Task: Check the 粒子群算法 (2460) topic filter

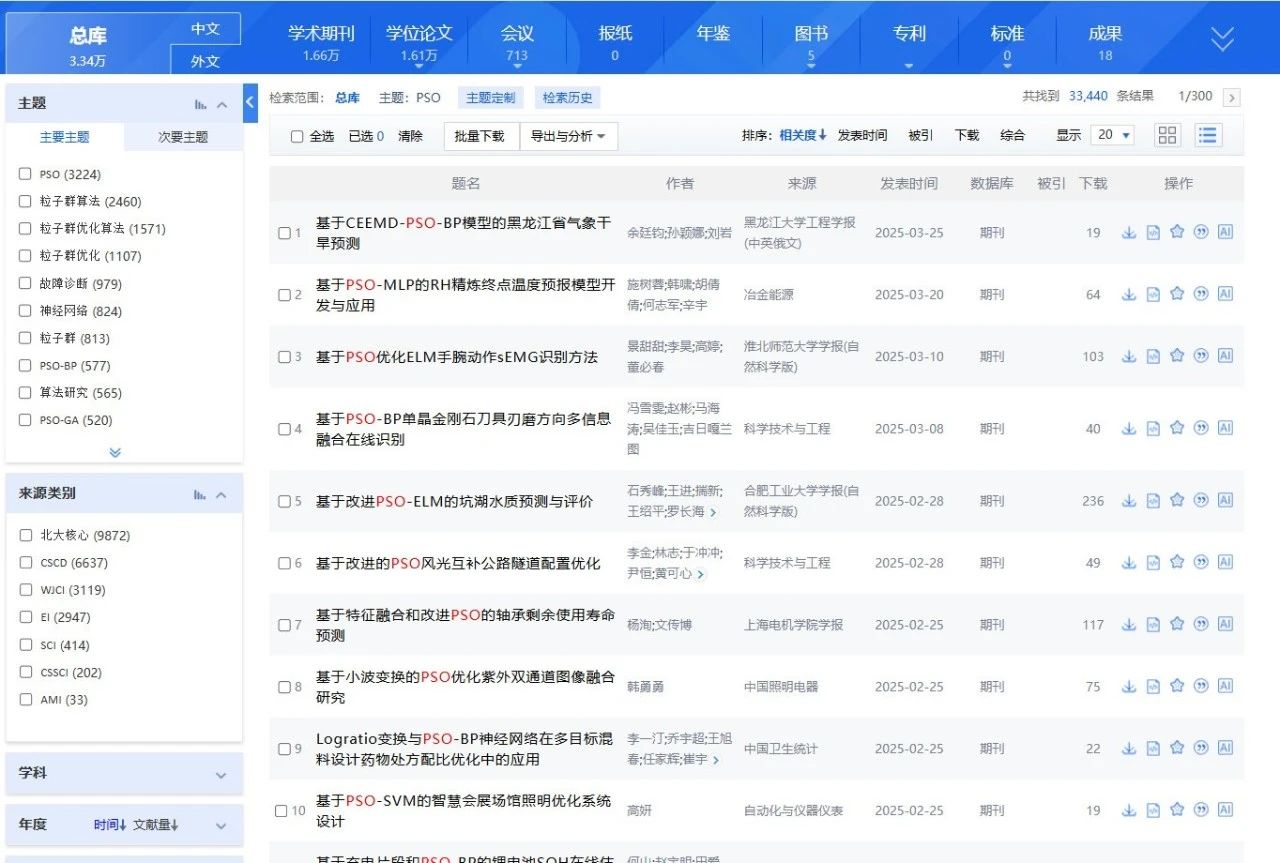Action: point(26,201)
